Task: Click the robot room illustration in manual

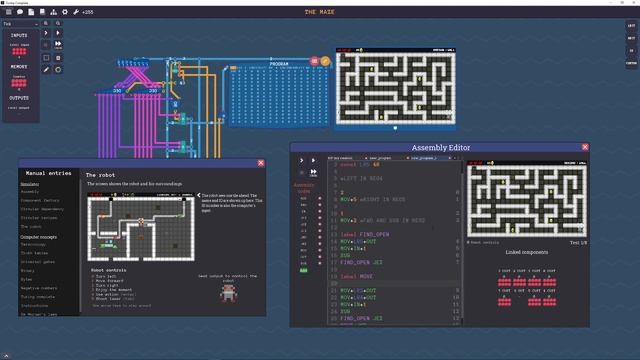Action: [141, 227]
